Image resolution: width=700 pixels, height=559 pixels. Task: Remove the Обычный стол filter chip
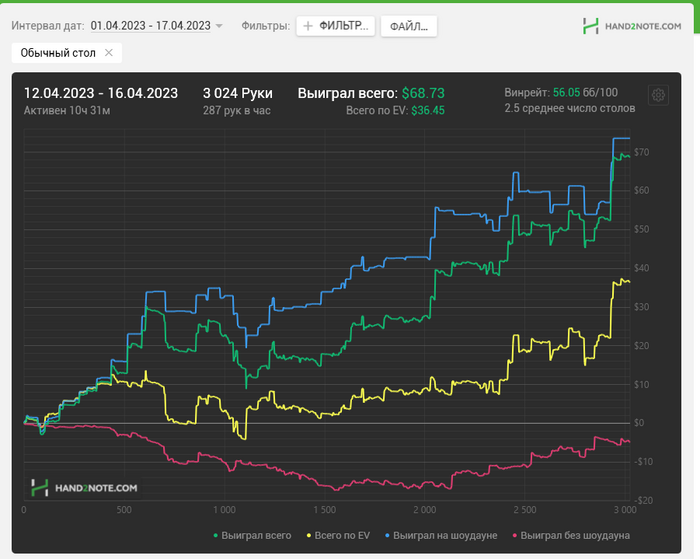108,53
